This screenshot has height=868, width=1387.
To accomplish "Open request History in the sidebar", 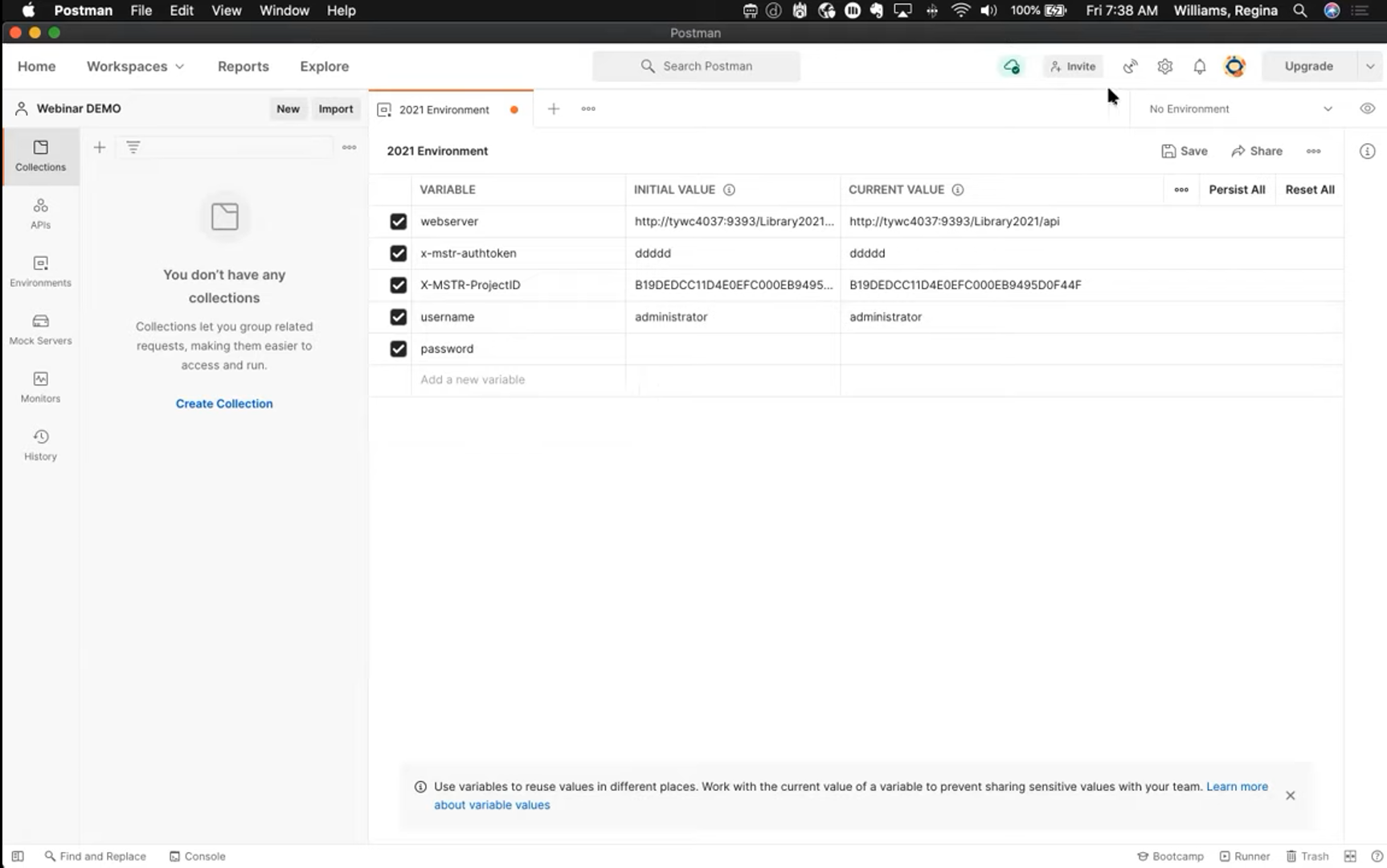I will coord(40,445).
